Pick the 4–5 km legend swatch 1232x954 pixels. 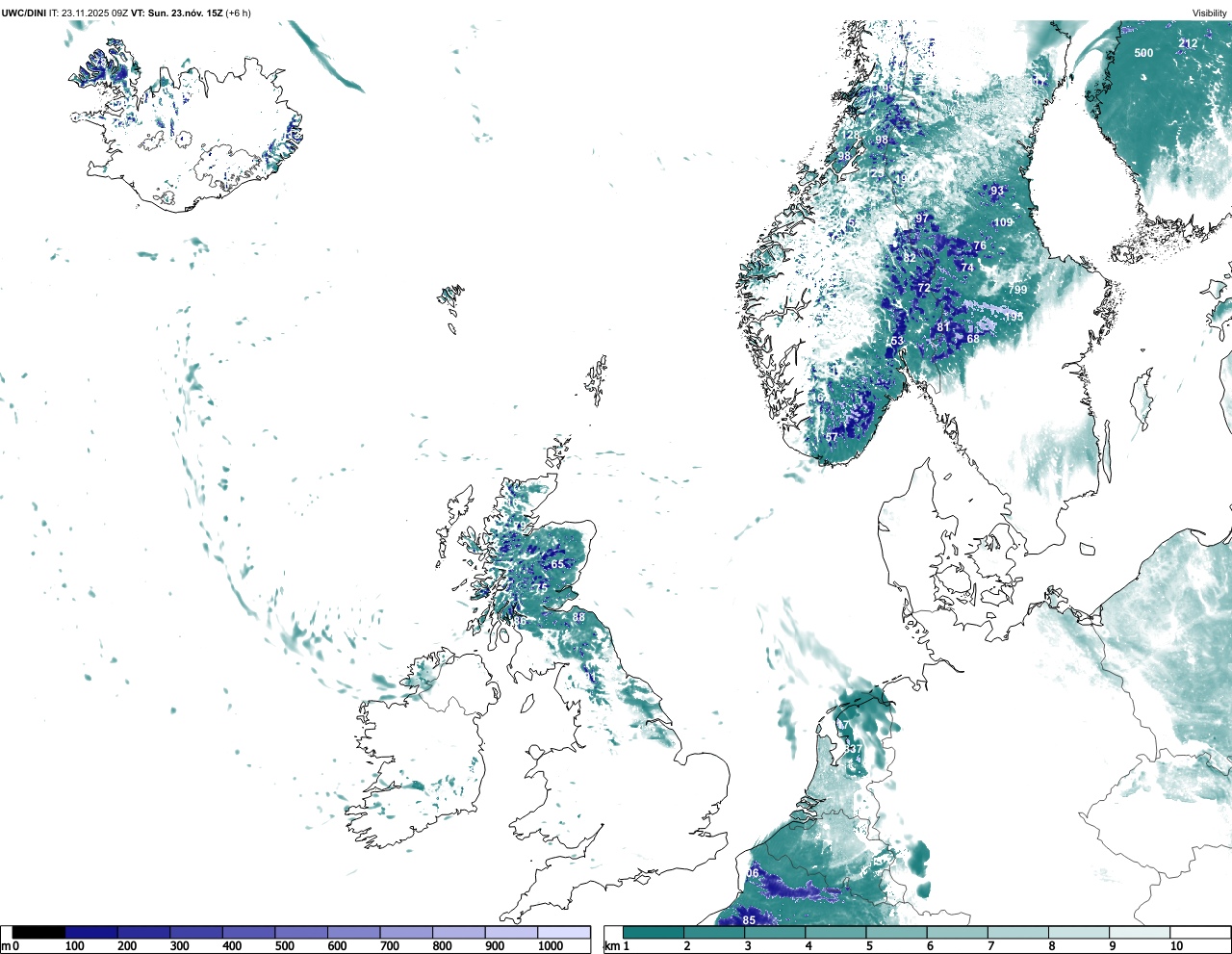tap(835, 932)
